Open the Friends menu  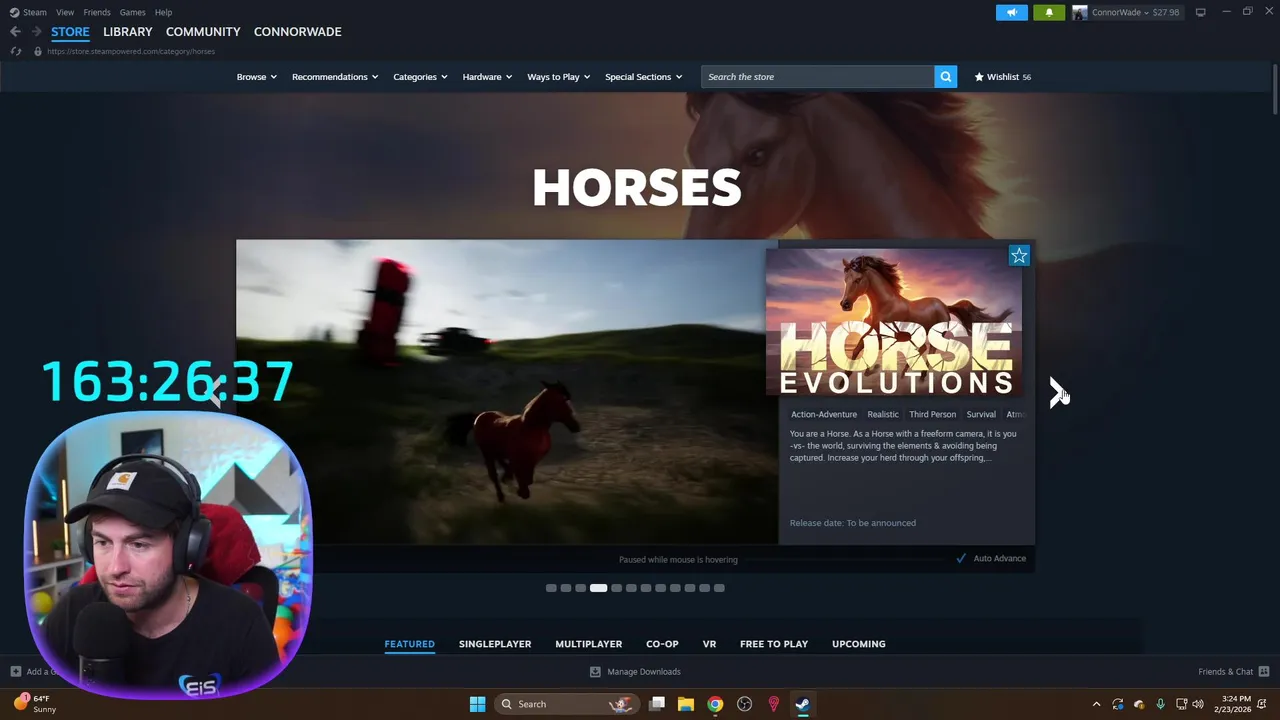pos(97,12)
